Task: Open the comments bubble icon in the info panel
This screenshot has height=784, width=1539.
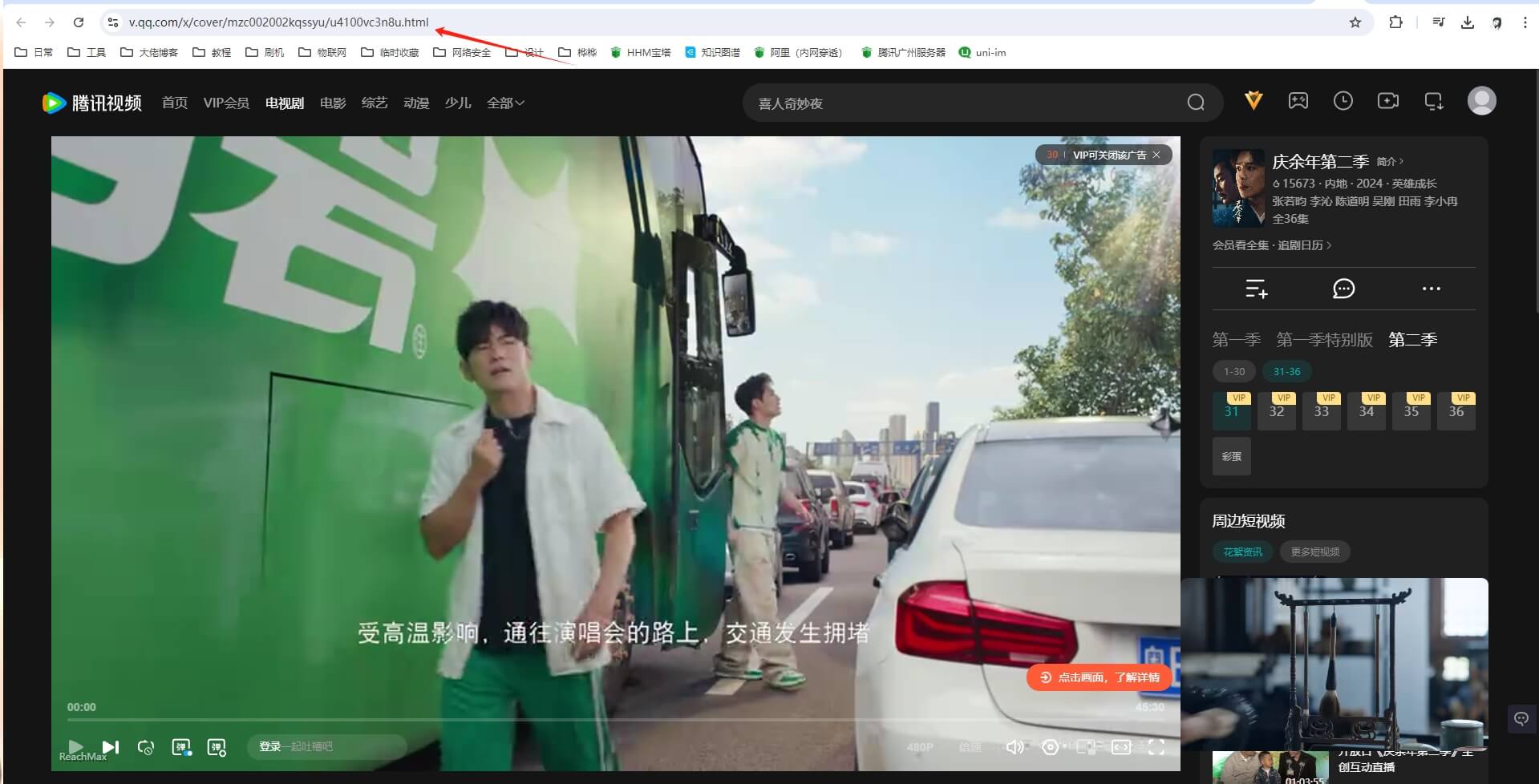Action: (1344, 289)
